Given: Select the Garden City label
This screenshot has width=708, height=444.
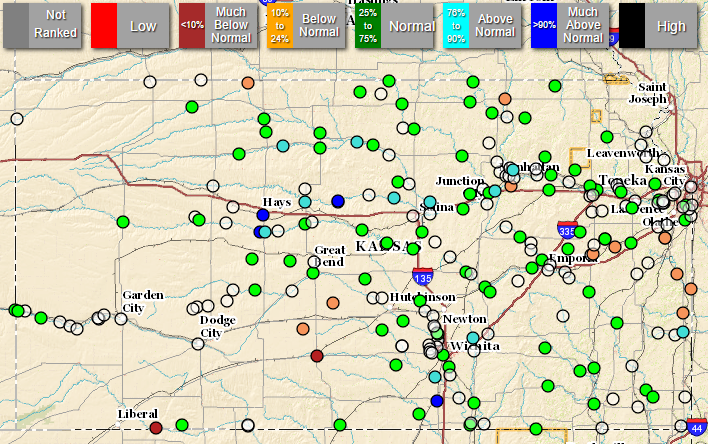Looking at the screenshot, I should (x=143, y=301).
